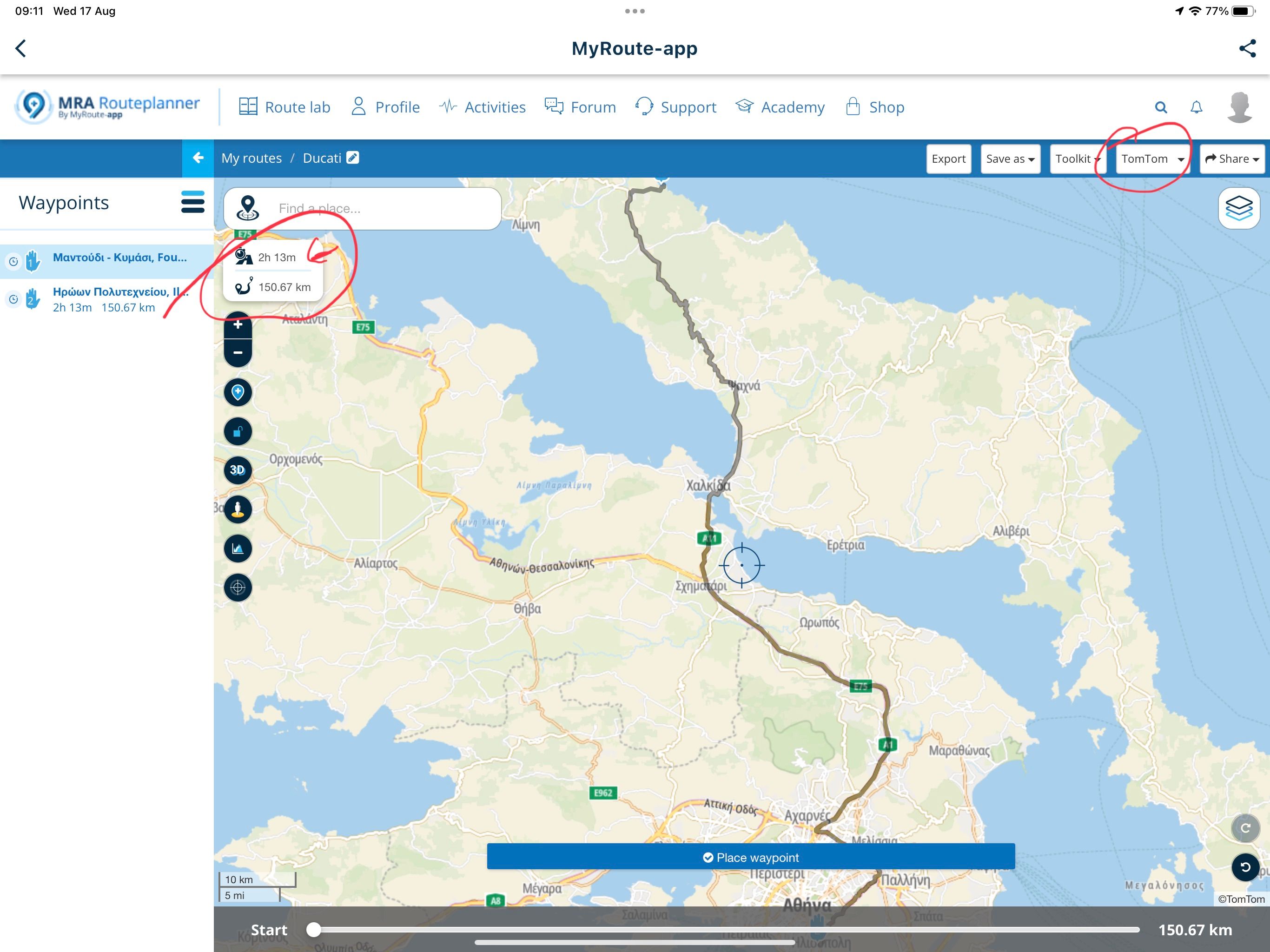Click the street view pegman icon
Screen dimensions: 1270x952
click(238, 510)
